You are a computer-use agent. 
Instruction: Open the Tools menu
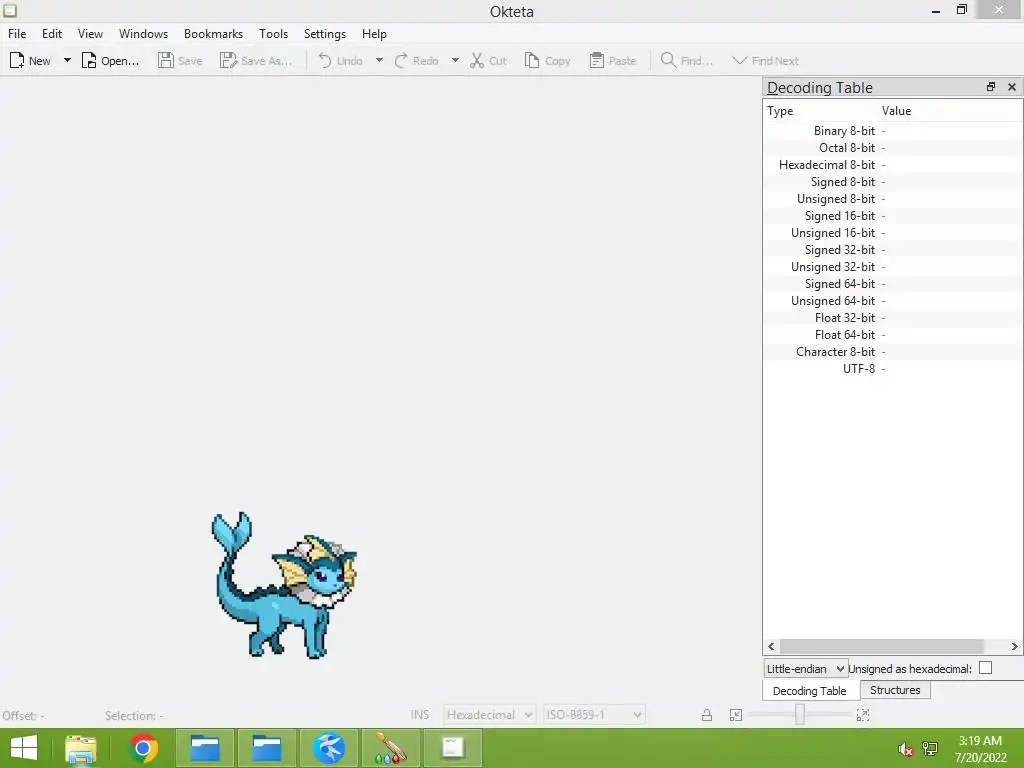coord(273,34)
